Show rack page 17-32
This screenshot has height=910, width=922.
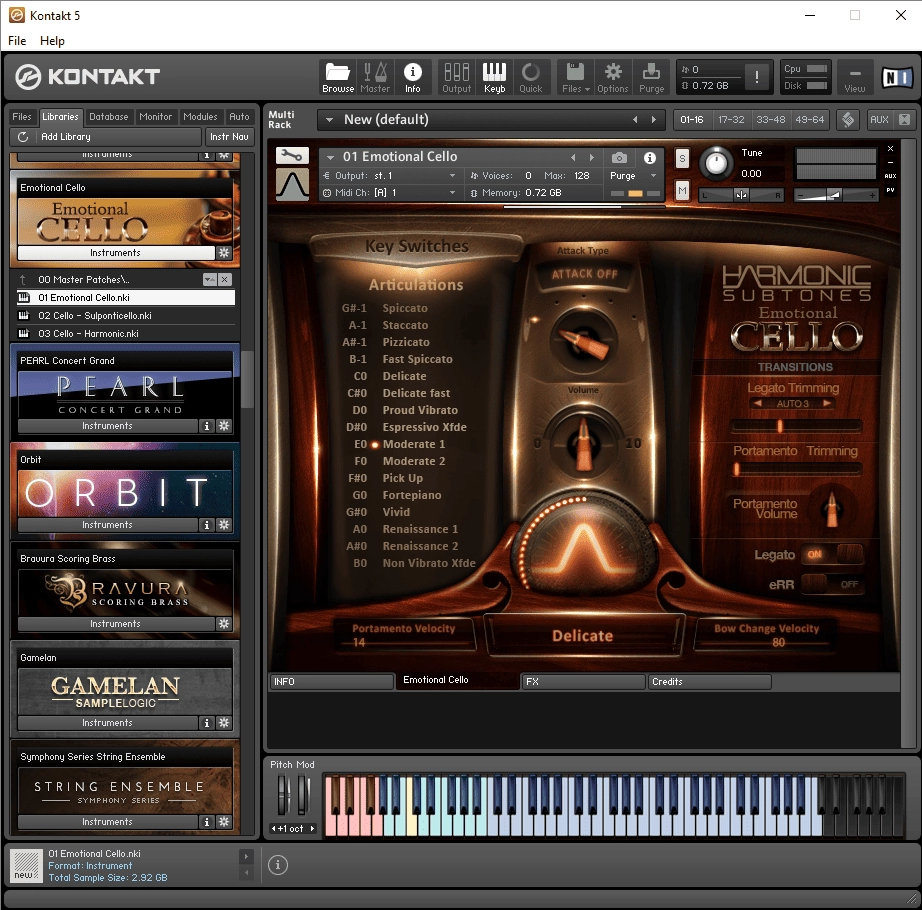point(731,119)
